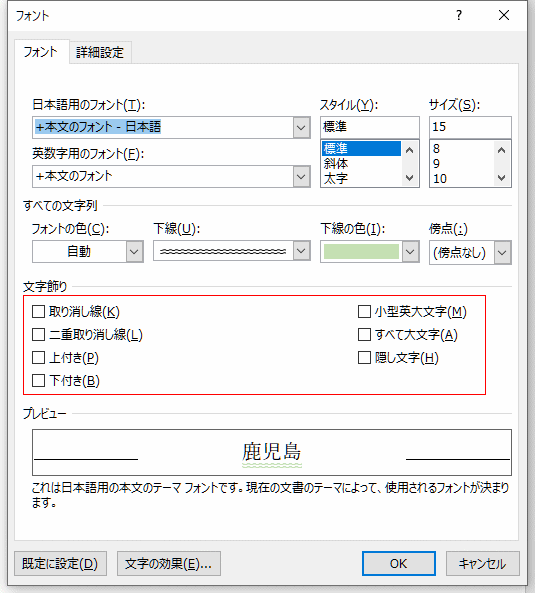This screenshot has height=593, width=535.
Task: Click the OK button
Action: 399,564
